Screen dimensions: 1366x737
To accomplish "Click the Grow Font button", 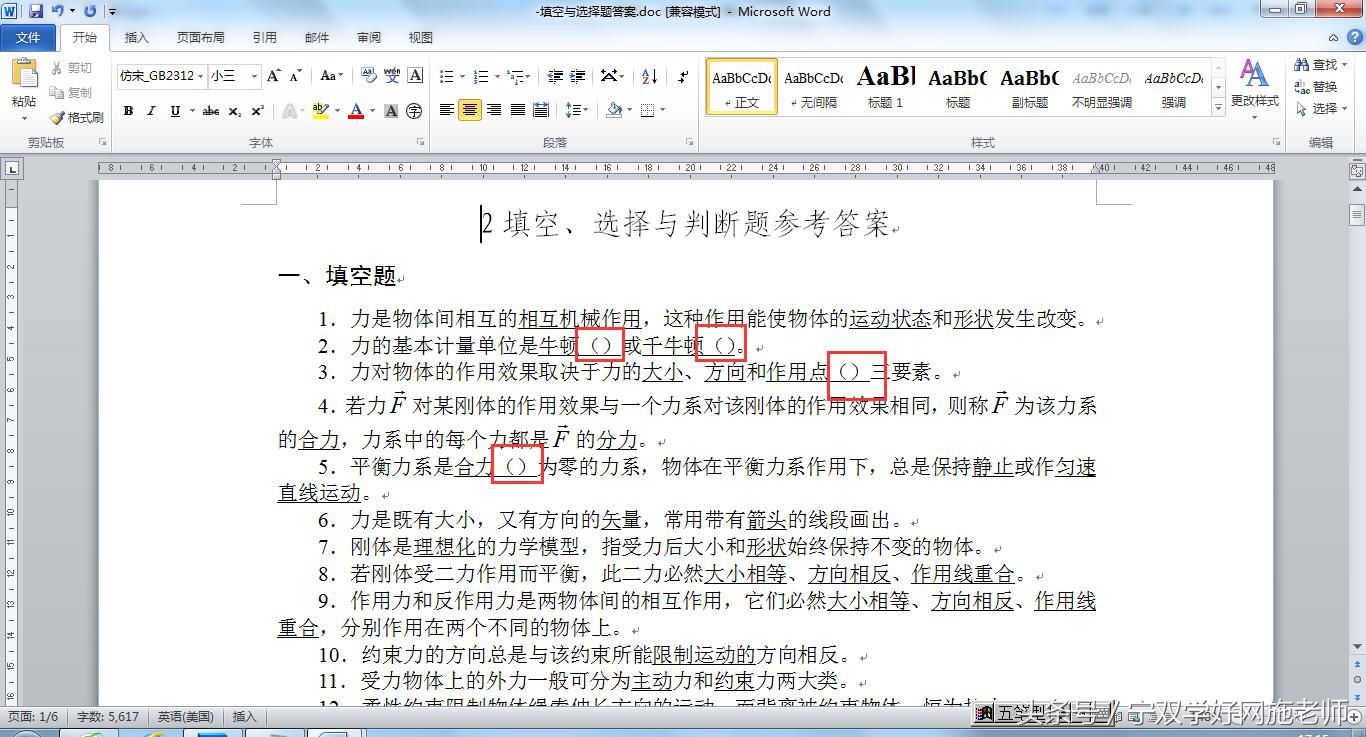I will point(273,76).
